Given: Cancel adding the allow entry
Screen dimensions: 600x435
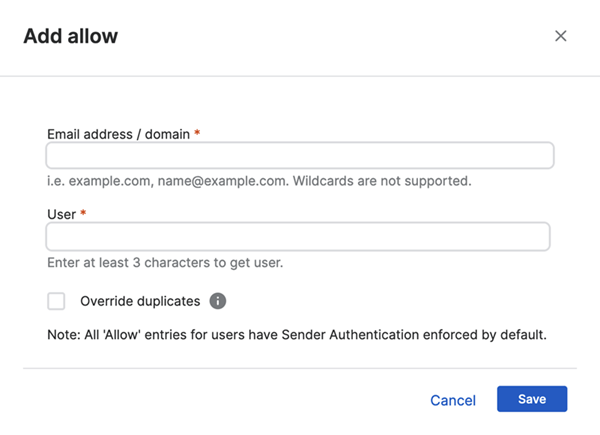Looking at the screenshot, I should tap(453, 400).
